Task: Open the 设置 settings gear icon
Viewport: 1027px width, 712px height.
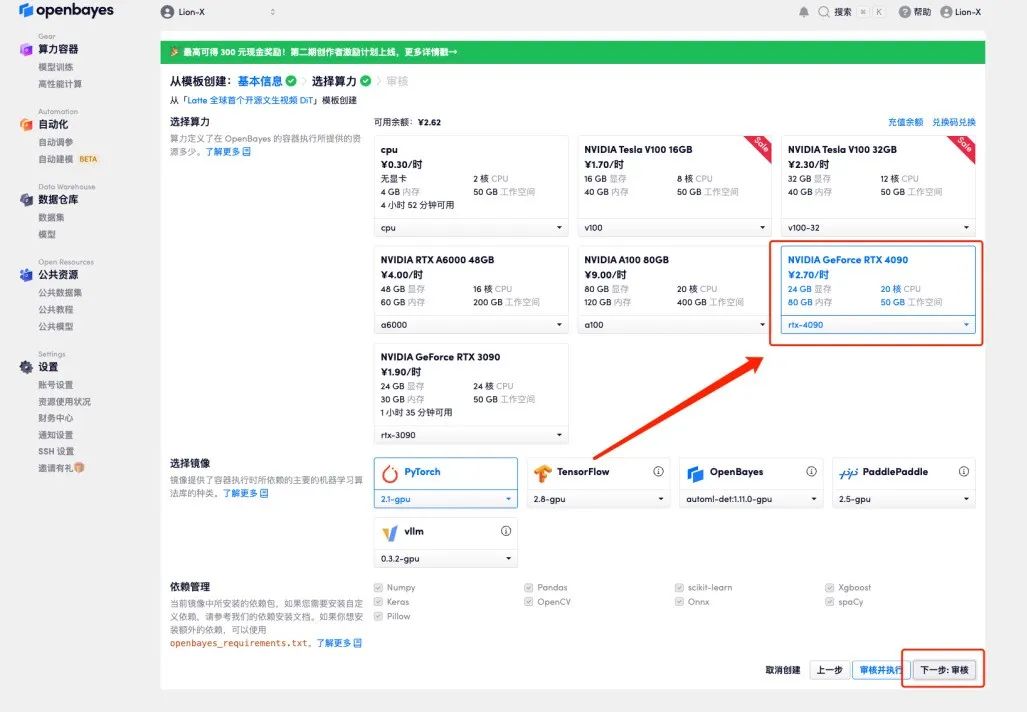Action: click(x=24, y=366)
